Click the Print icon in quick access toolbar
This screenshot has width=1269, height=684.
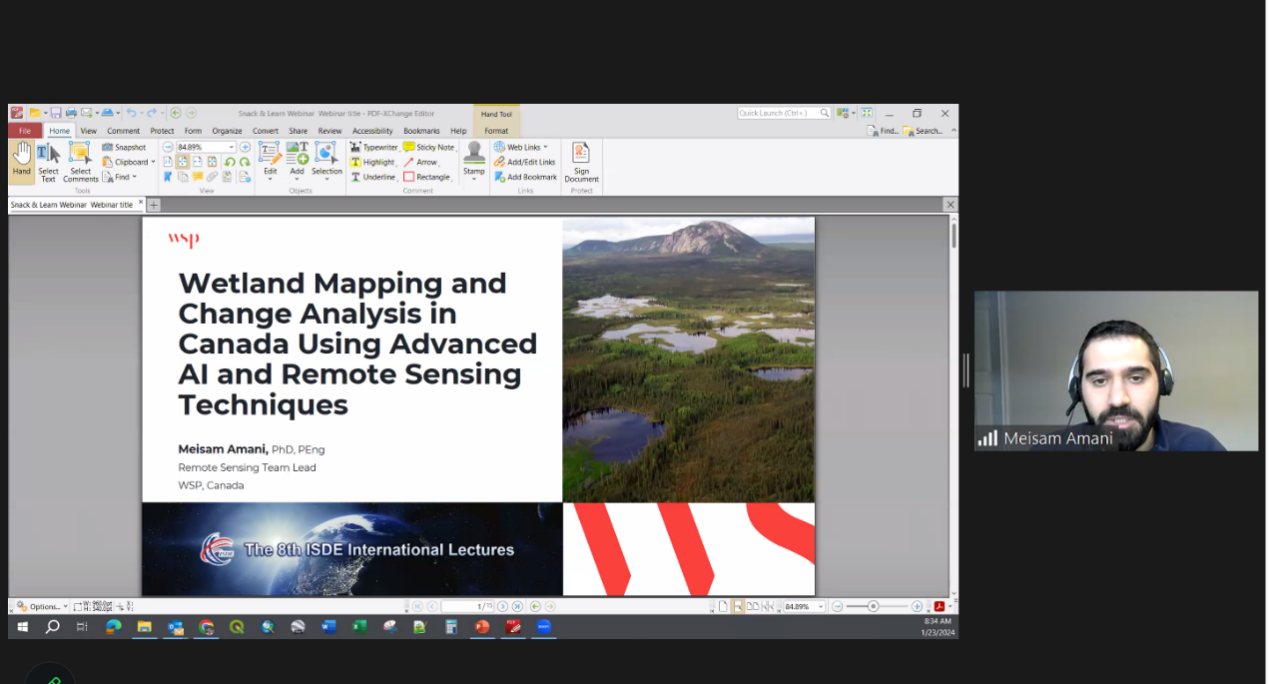(70, 113)
